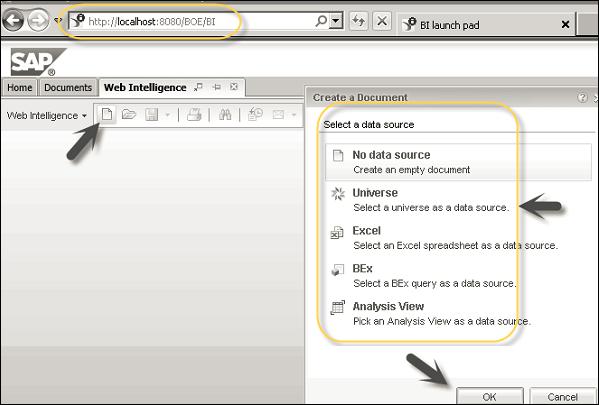Select the BI launch pad browser tab
The width and height of the screenshot is (599, 405).
click(x=486, y=25)
